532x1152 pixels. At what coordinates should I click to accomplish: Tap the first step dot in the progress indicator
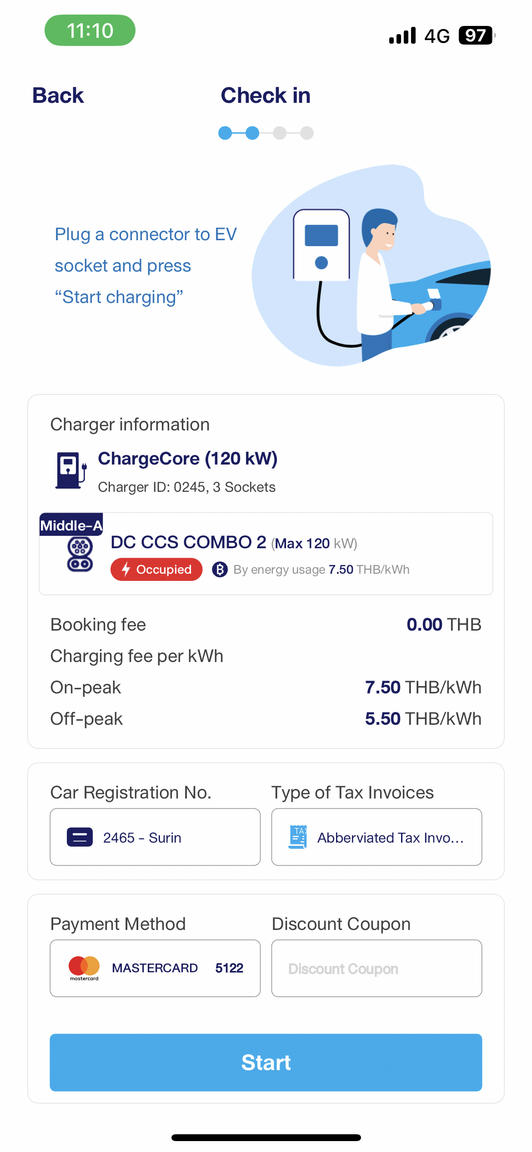click(x=225, y=133)
